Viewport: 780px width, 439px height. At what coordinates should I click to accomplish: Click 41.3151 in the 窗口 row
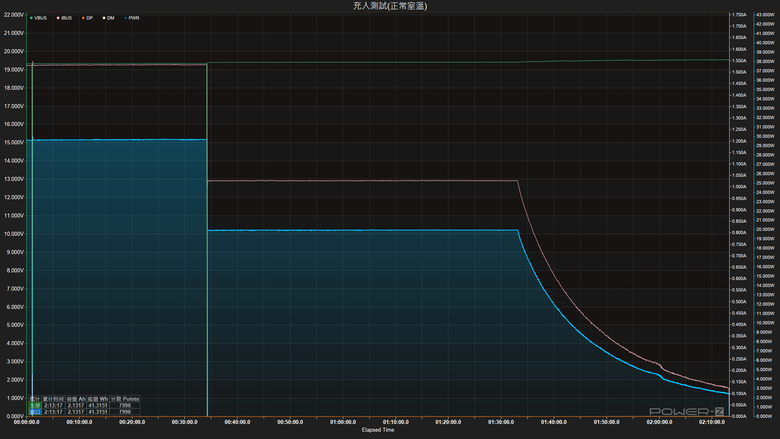coord(98,412)
